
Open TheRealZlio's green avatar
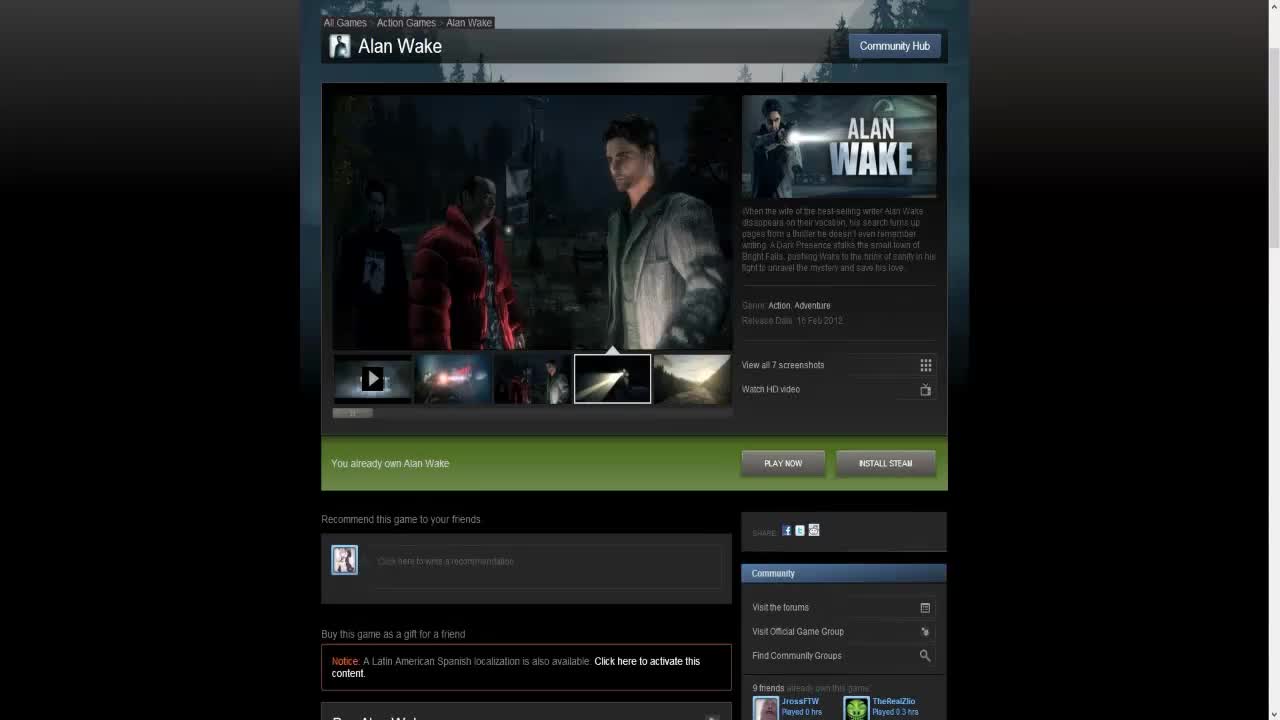pos(856,708)
